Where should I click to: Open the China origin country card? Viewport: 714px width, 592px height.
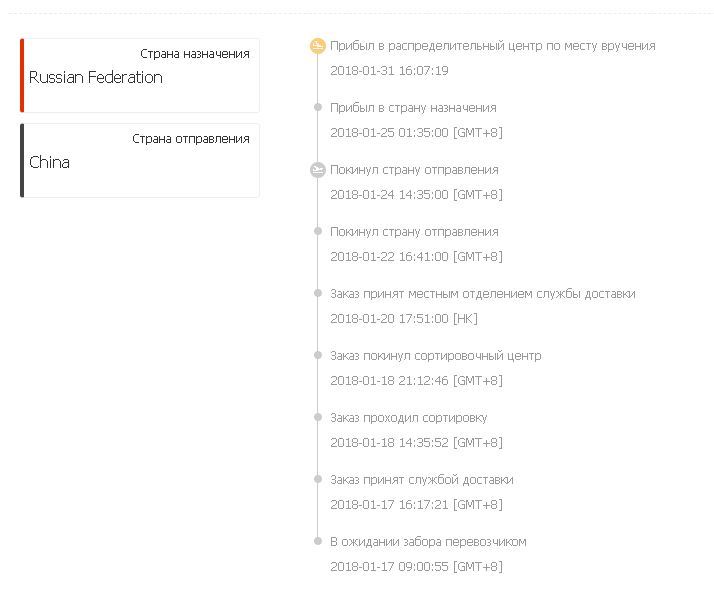(x=140, y=160)
